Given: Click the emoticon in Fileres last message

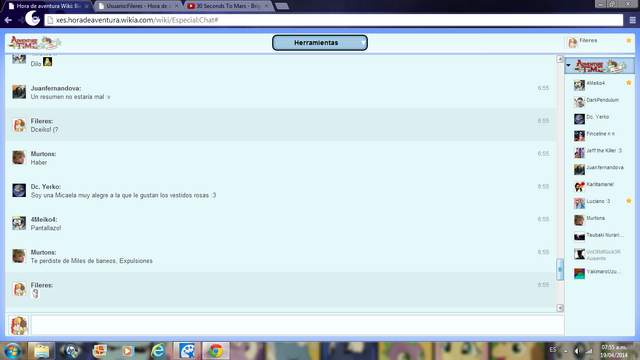Looking at the screenshot, I should click(x=35, y=293).
